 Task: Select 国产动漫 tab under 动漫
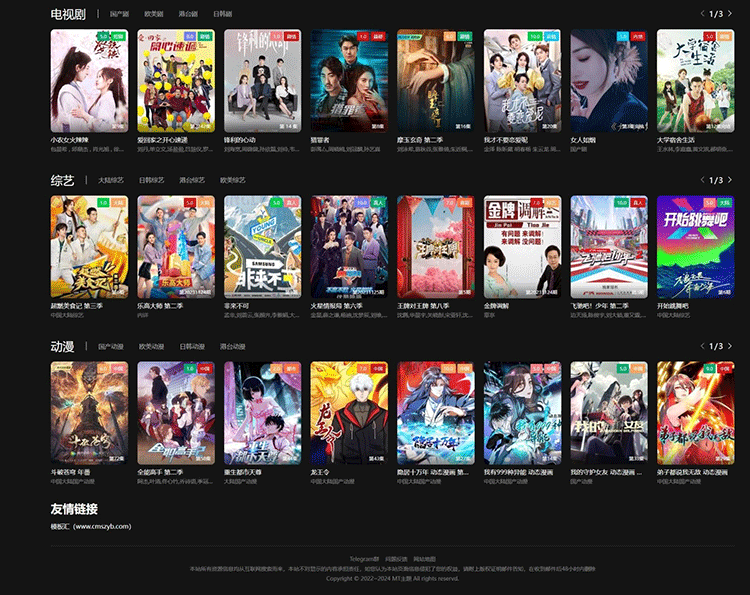tap(111, 346)
